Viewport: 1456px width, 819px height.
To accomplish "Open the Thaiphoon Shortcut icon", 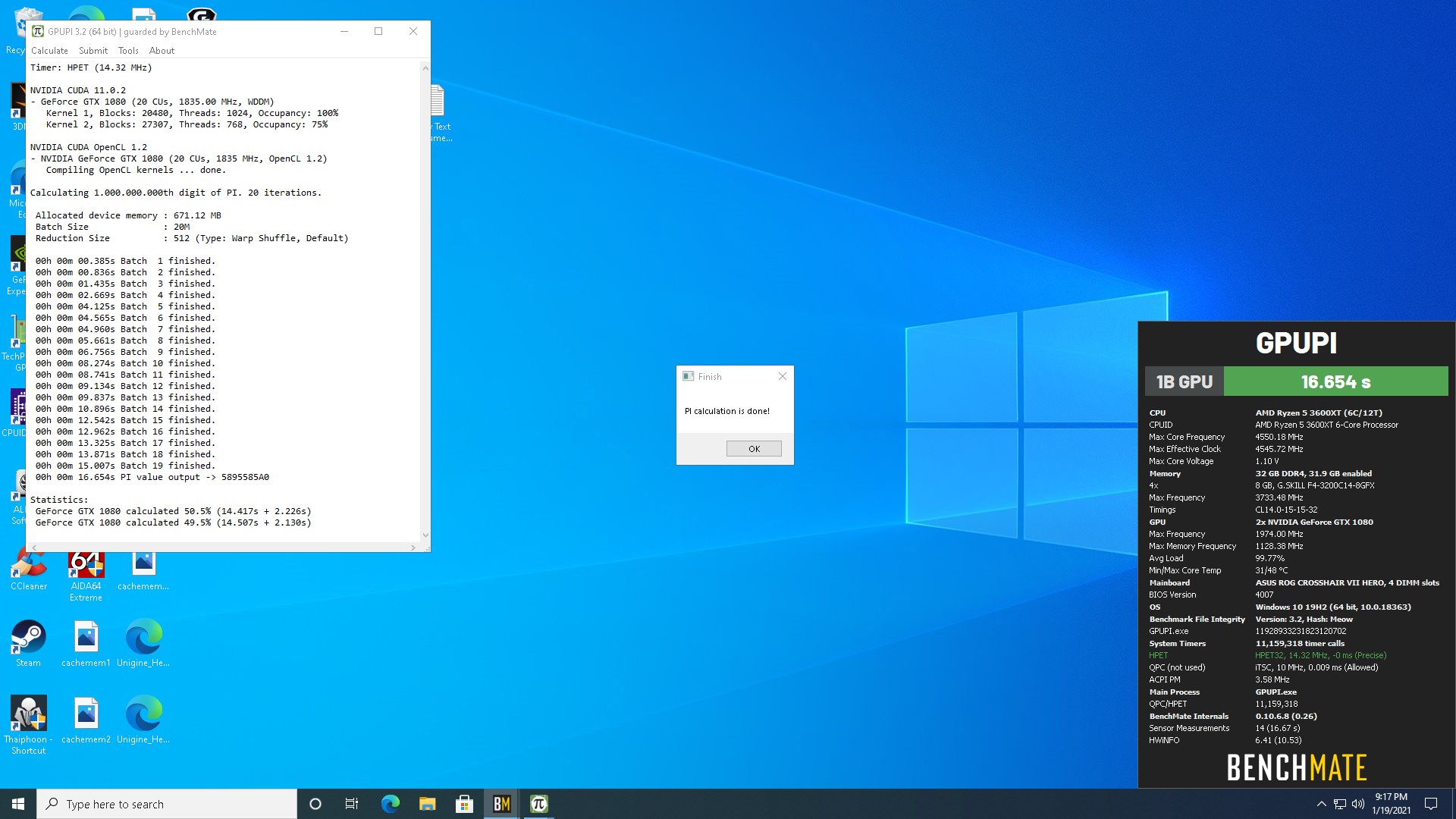I will 29,725.
